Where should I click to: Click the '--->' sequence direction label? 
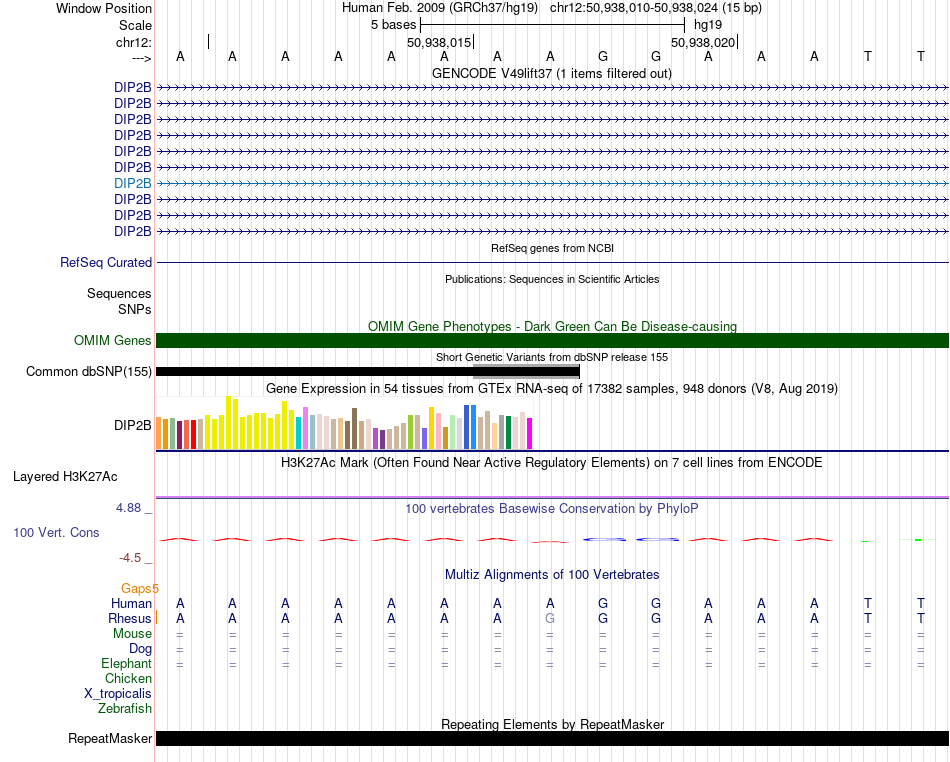coord(141,58)
